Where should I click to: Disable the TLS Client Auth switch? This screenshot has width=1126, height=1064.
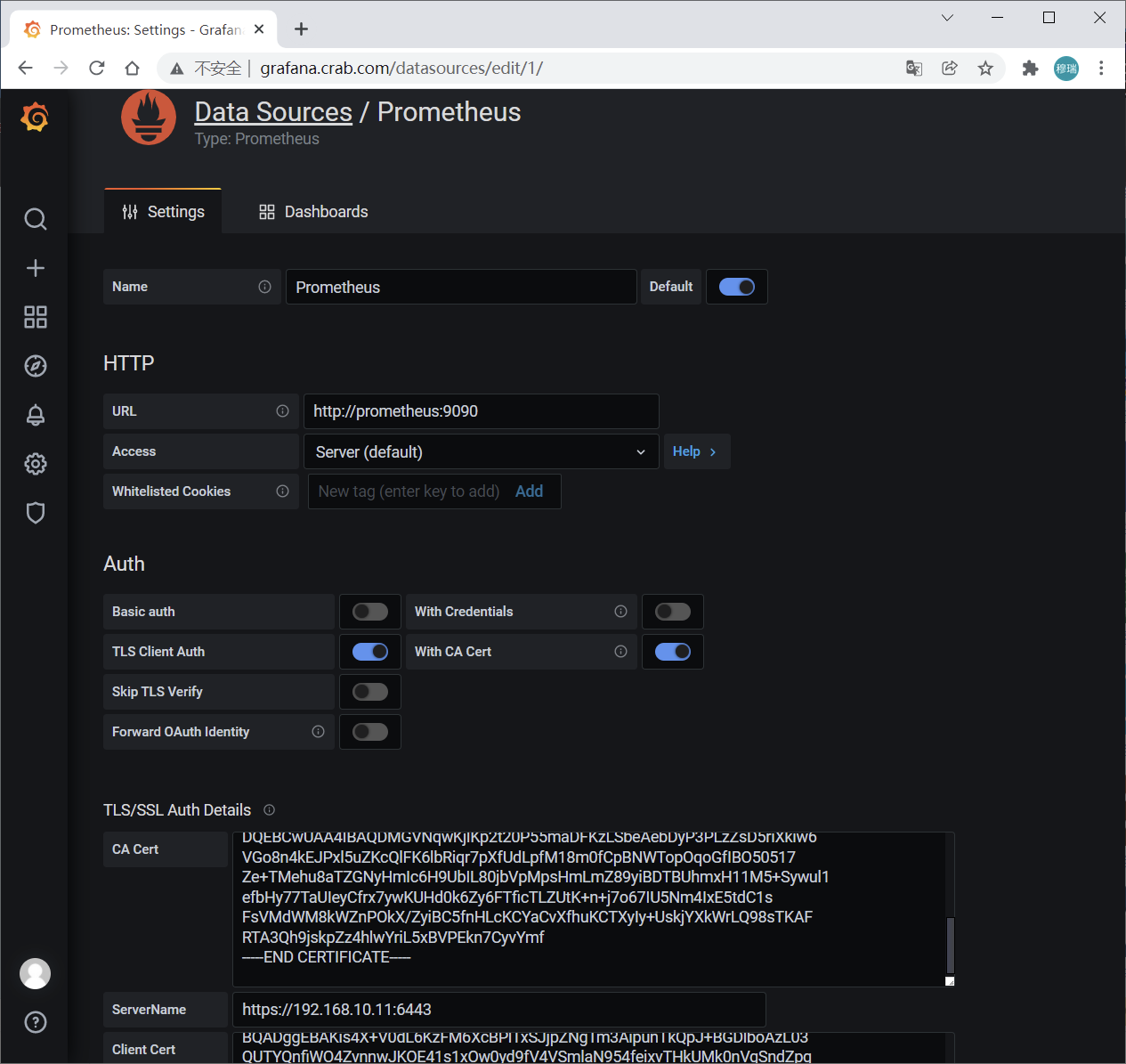[370, 652]
